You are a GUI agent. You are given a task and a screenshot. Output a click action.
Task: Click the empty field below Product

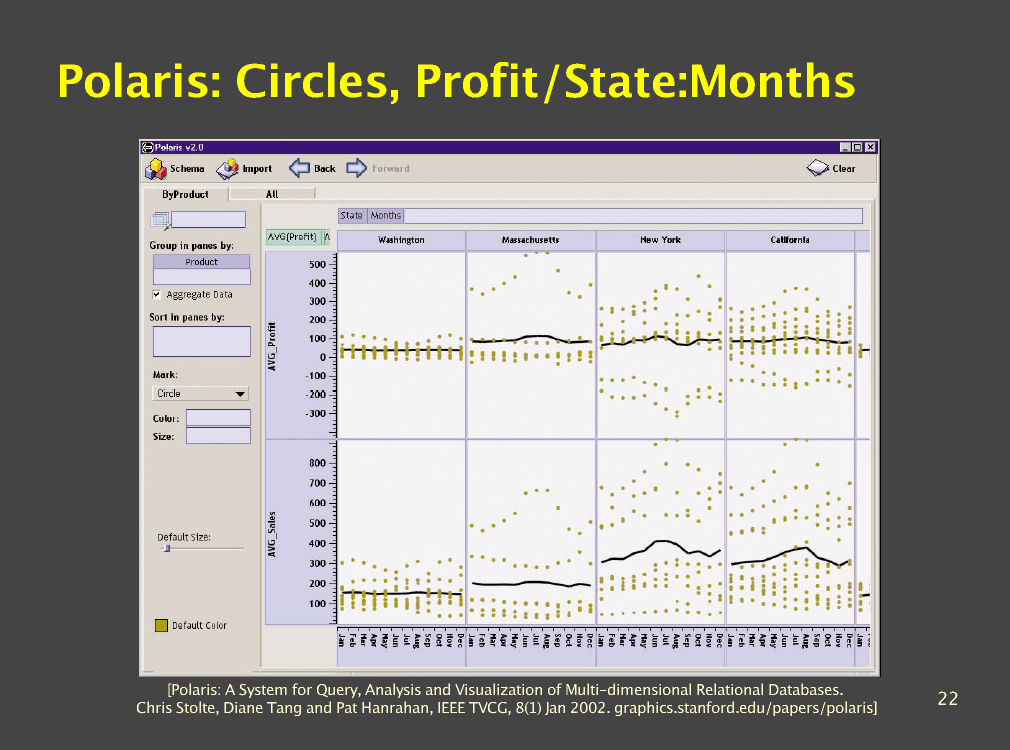click(201, 277)
